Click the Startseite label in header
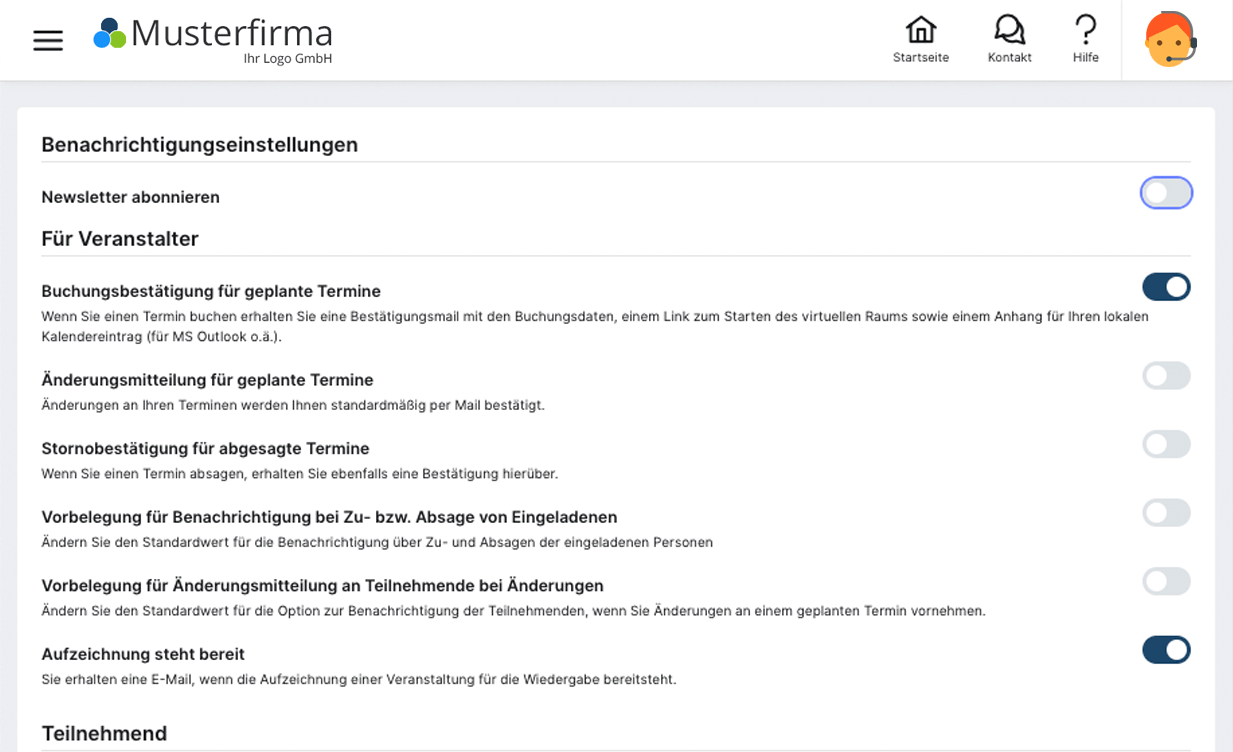The width and height of the screenshot is (1233, 752). [920, 58]
